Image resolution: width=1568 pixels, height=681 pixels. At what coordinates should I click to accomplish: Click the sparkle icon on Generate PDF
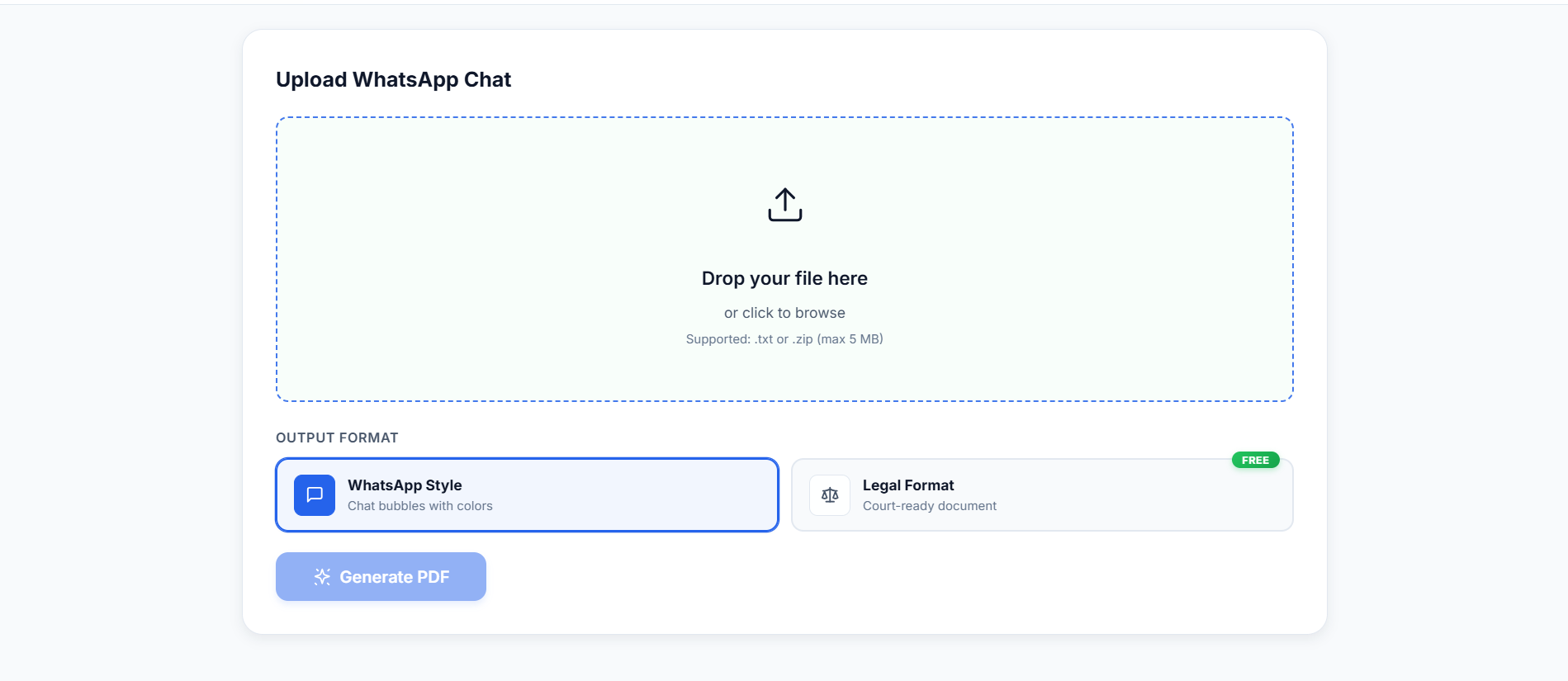point(322,577)
